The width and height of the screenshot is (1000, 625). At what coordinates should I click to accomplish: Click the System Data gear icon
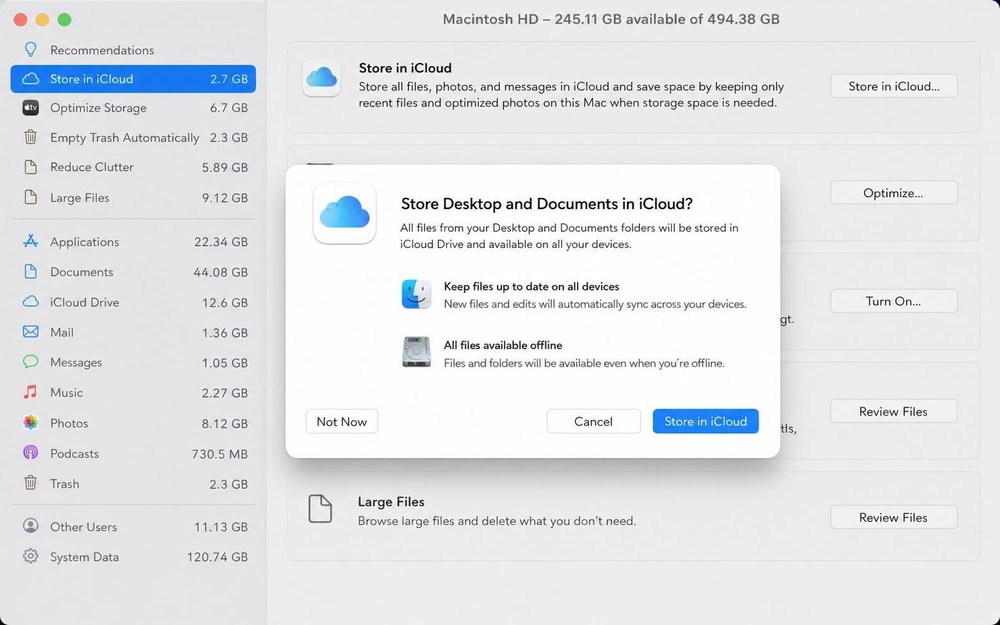(31, 556)
